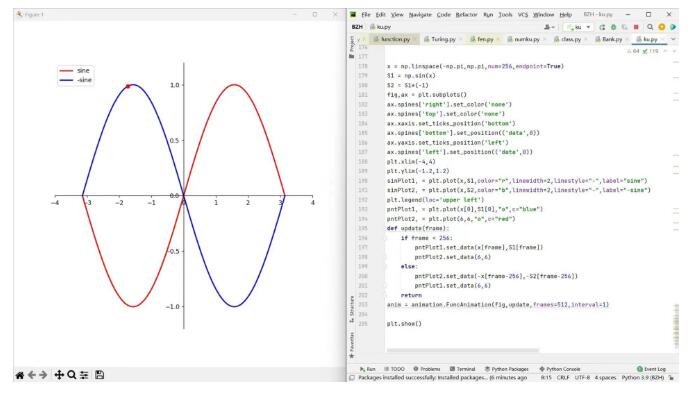The image size is (691, 397).
Task: Save the figure with floppy disk icon
Action: 100,375
